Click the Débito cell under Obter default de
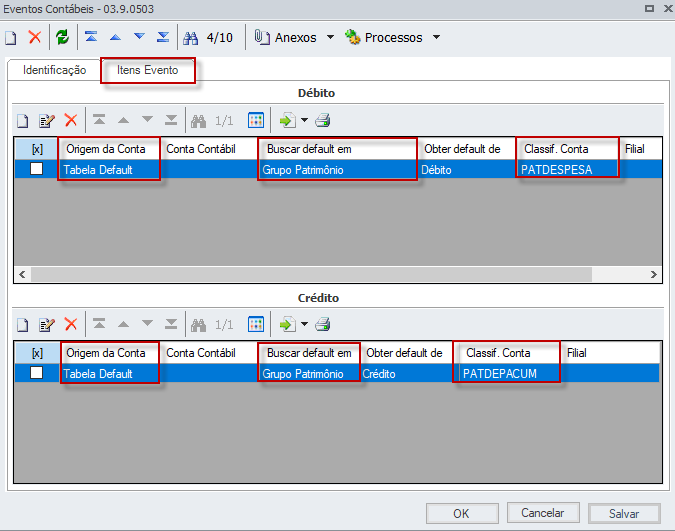 click(466, 170)
